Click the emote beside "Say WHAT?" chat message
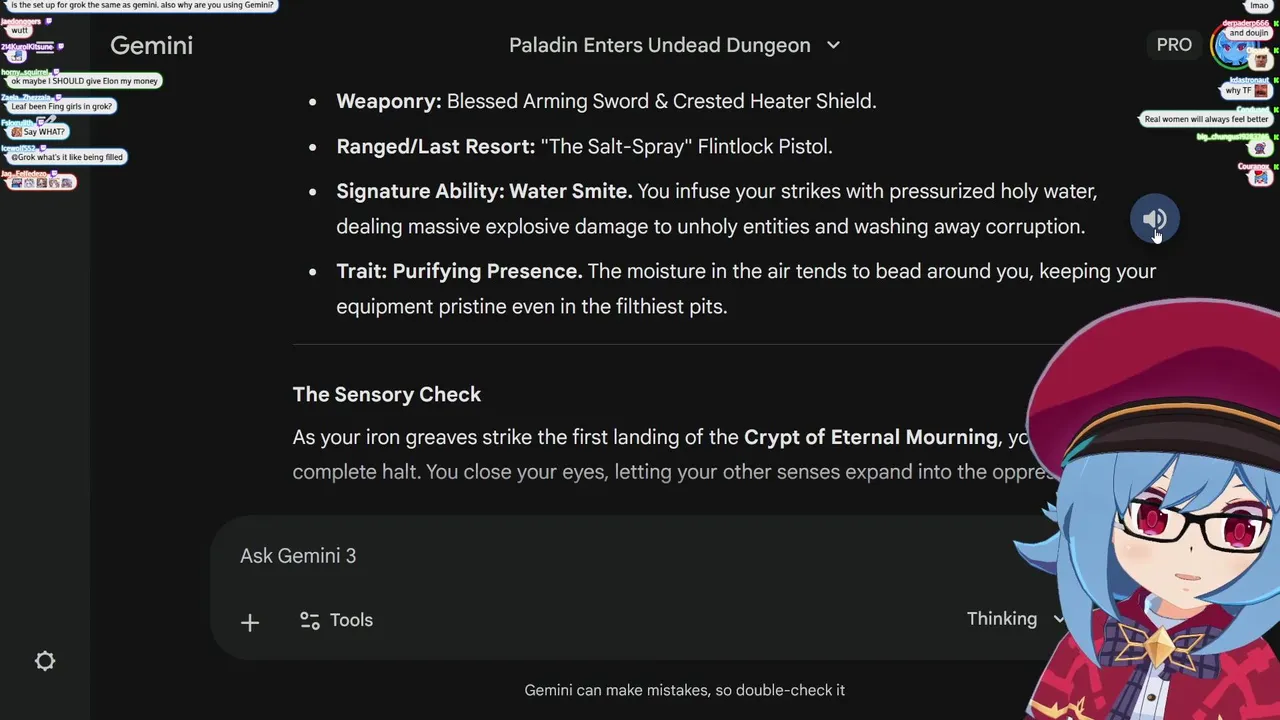 16,132
